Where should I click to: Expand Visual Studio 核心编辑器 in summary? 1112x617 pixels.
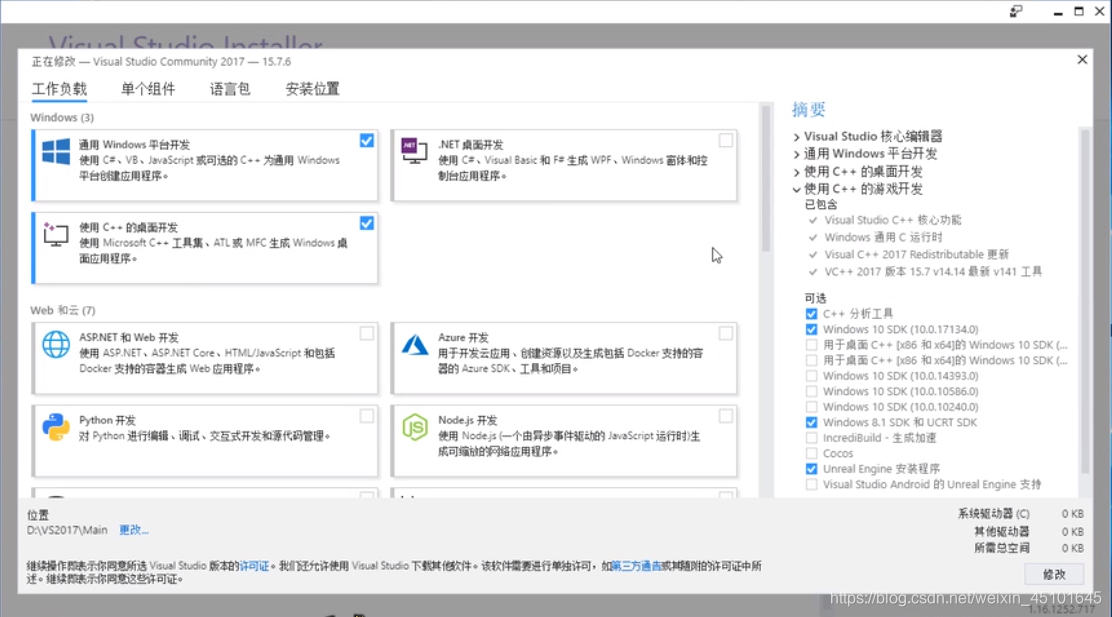[796, 137]
